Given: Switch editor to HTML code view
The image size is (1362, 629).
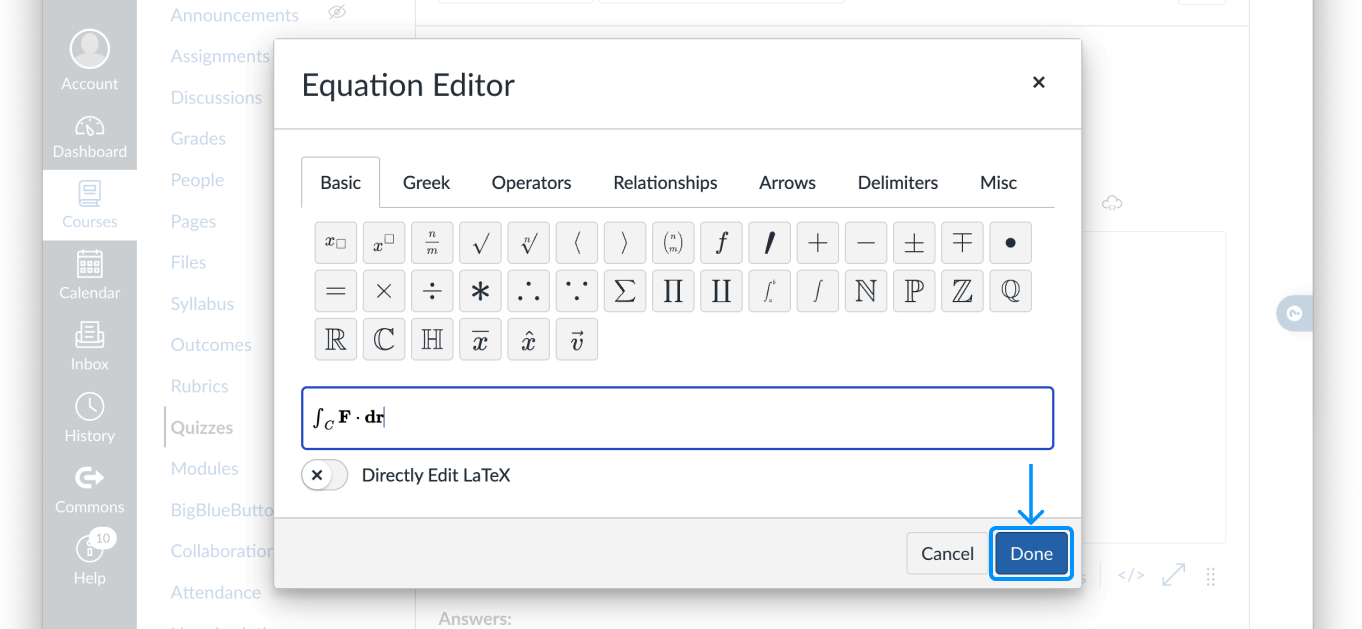Looking at the screenshot, I should tap(1131, 575).
